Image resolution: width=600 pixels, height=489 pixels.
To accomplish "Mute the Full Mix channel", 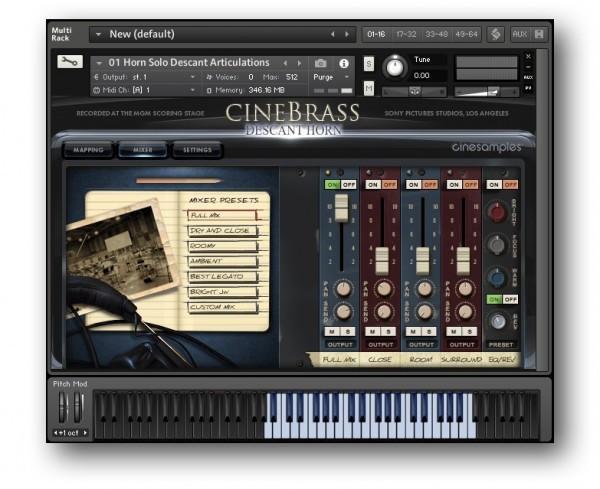I will 332,331.
